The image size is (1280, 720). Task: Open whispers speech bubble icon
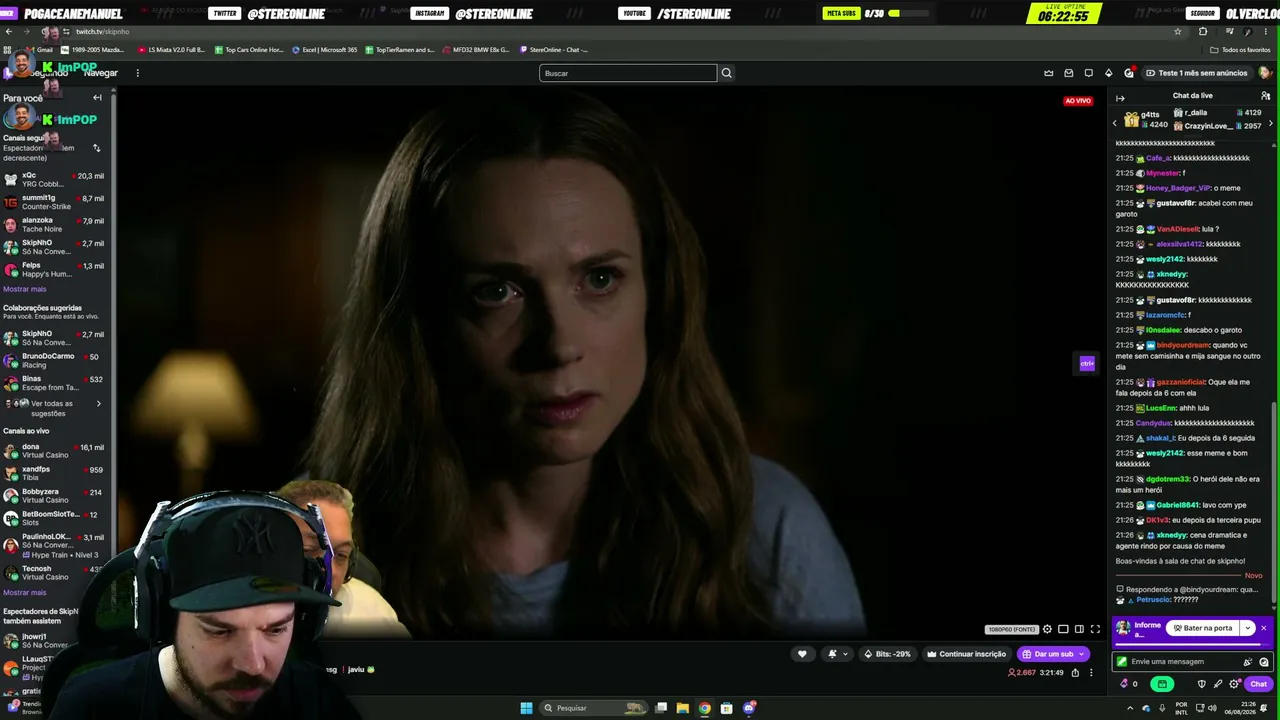tap(1089, 73)
